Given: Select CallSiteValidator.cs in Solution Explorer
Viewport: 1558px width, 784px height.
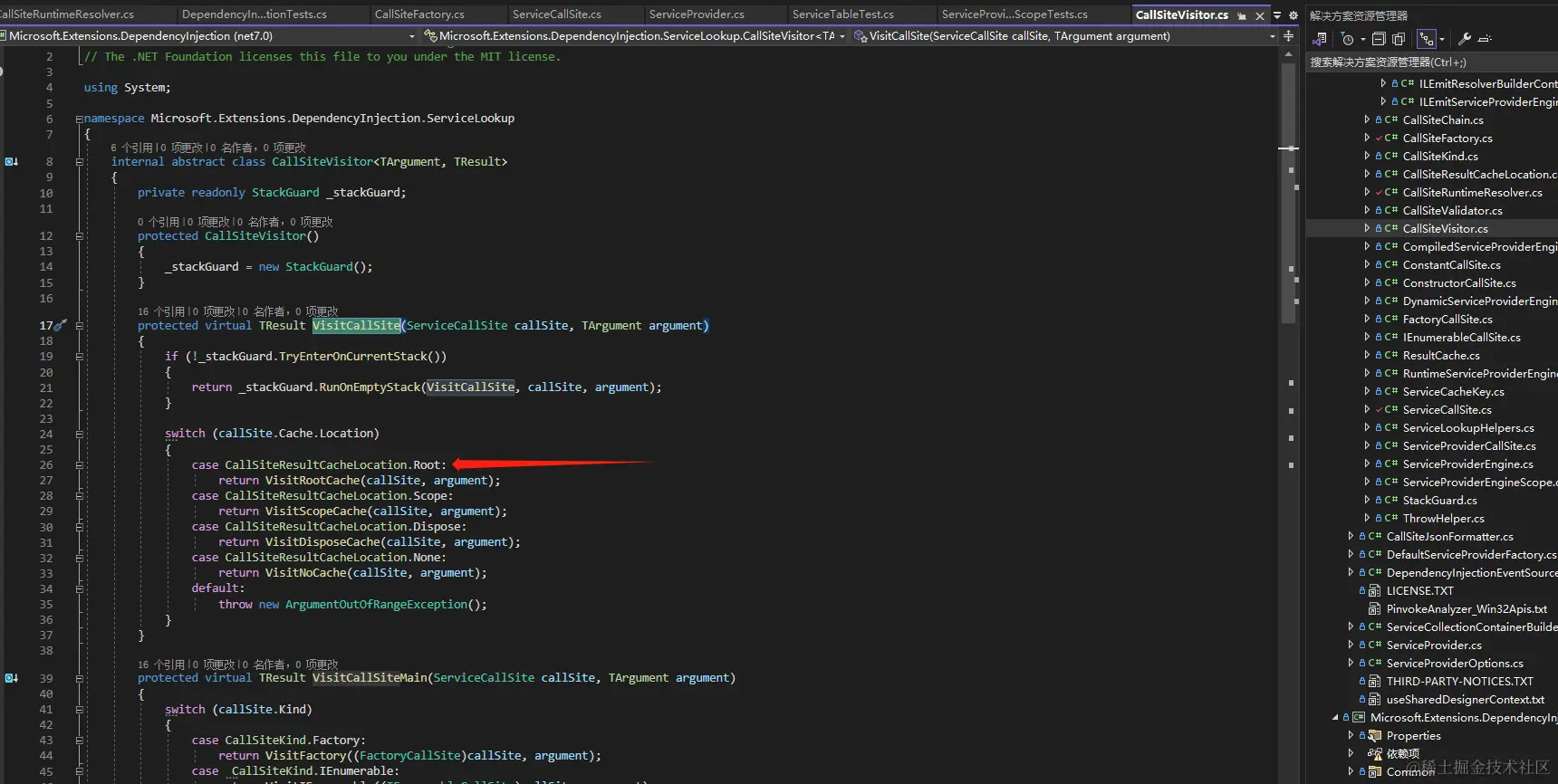Looking at the screenshot, I should coord(1452,210).
